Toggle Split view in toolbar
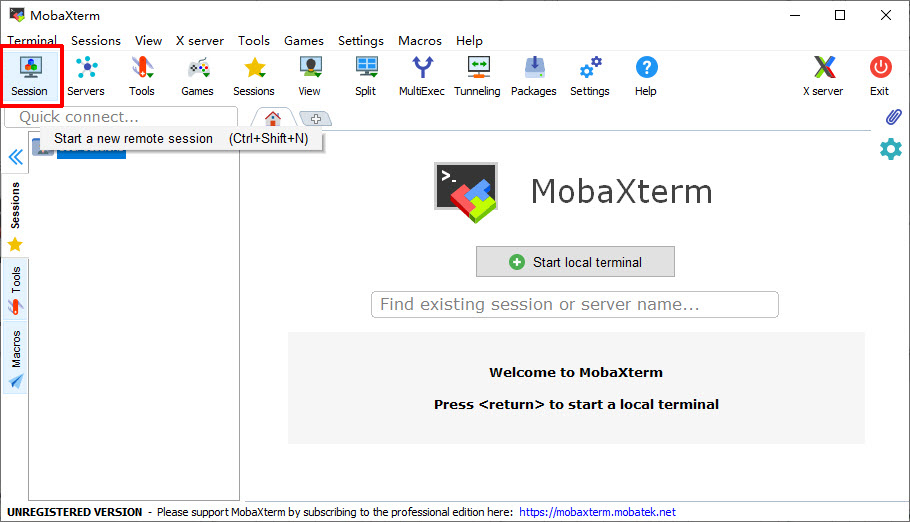The width and height of the screenshot is (910, 523). pos(366,75)
